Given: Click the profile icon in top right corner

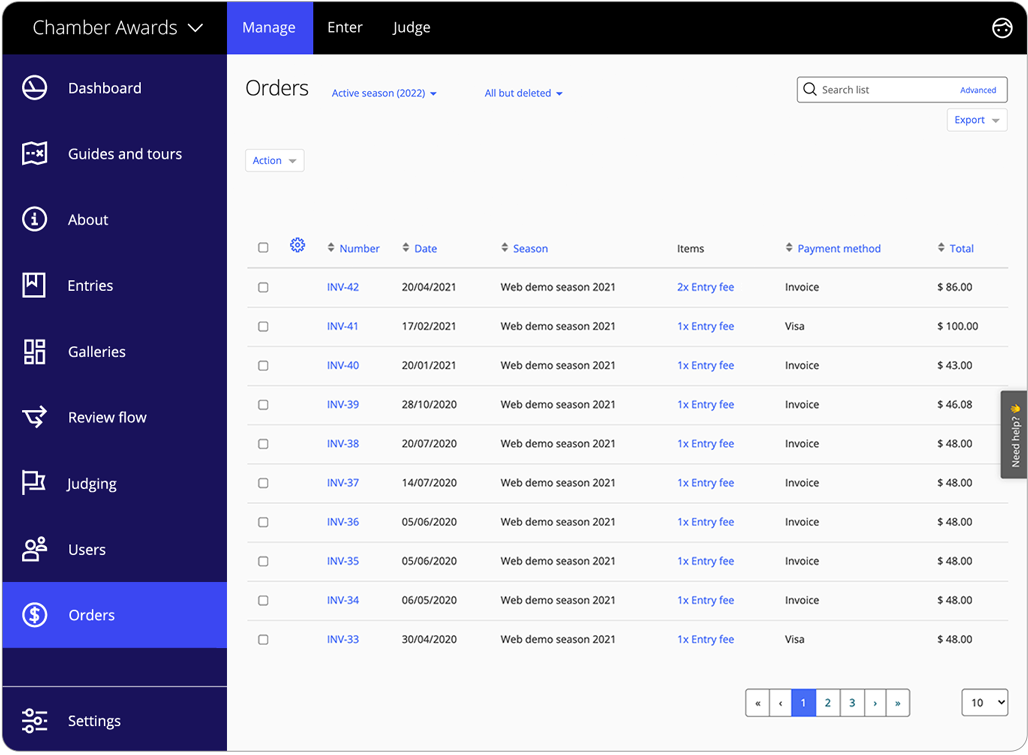Looking at the screenshot, I should pos(1002,28).
